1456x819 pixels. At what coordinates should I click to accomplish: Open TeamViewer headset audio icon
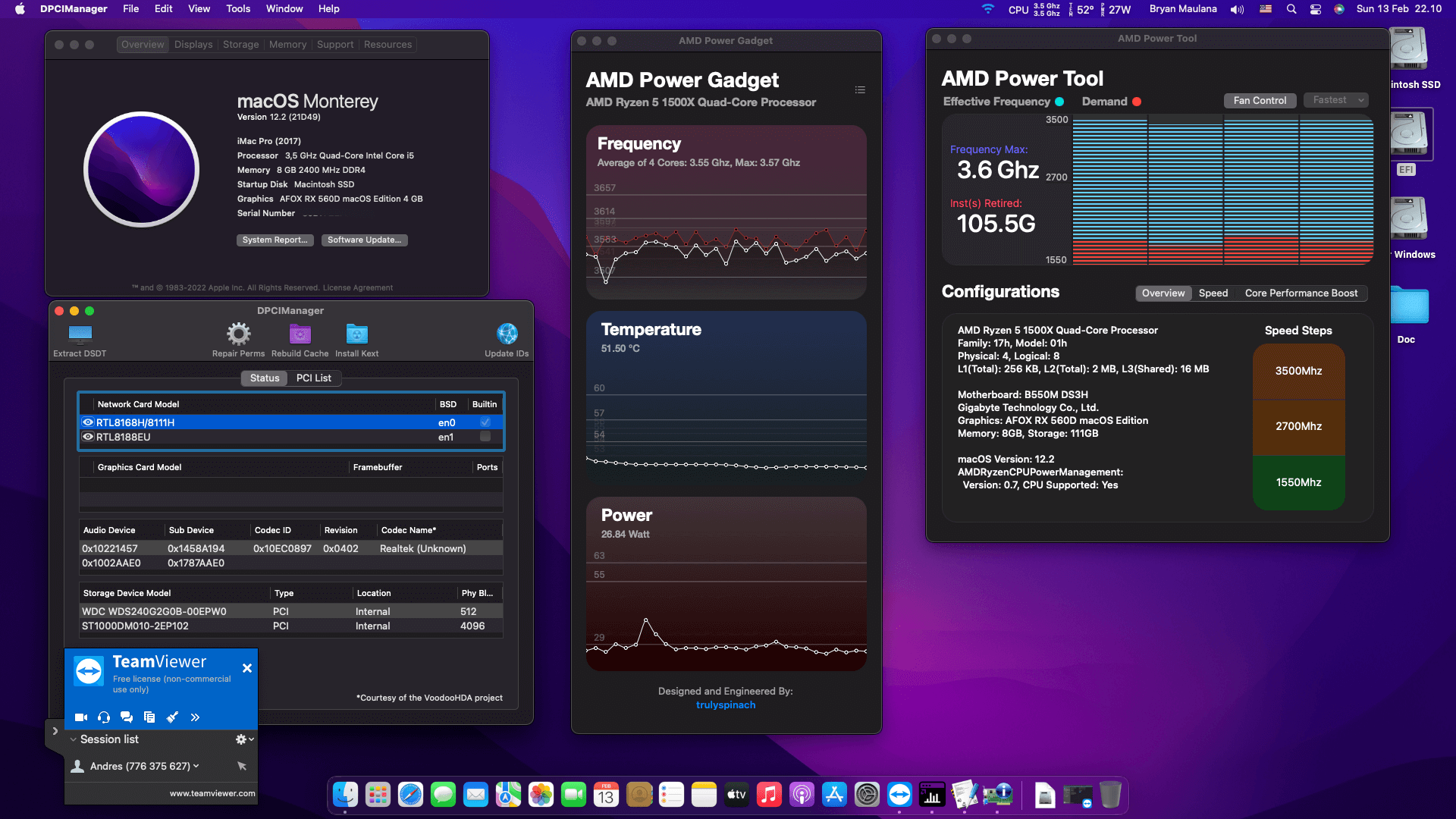[x=104, y=717]
